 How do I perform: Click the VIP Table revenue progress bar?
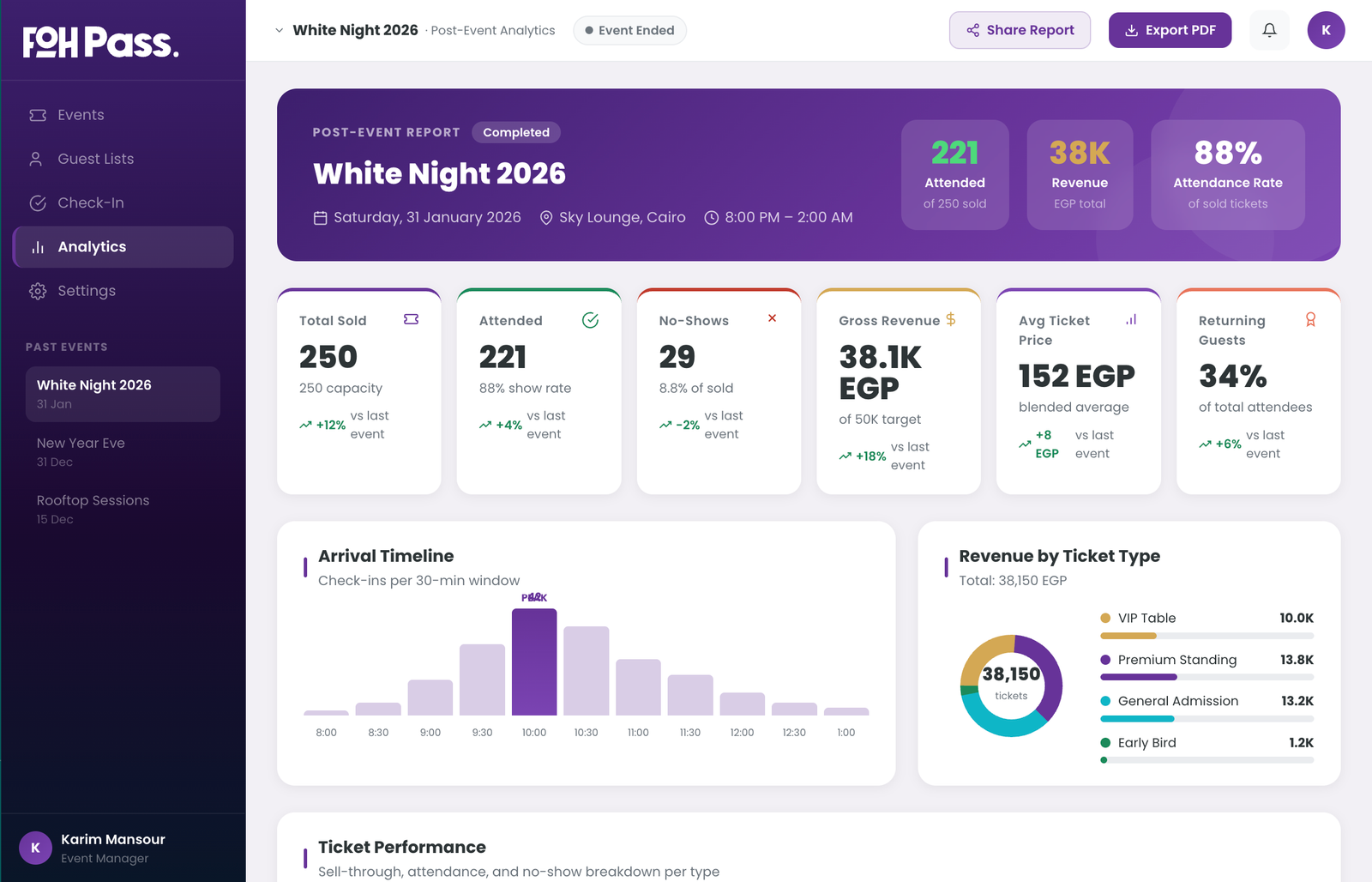[1207, 636]
